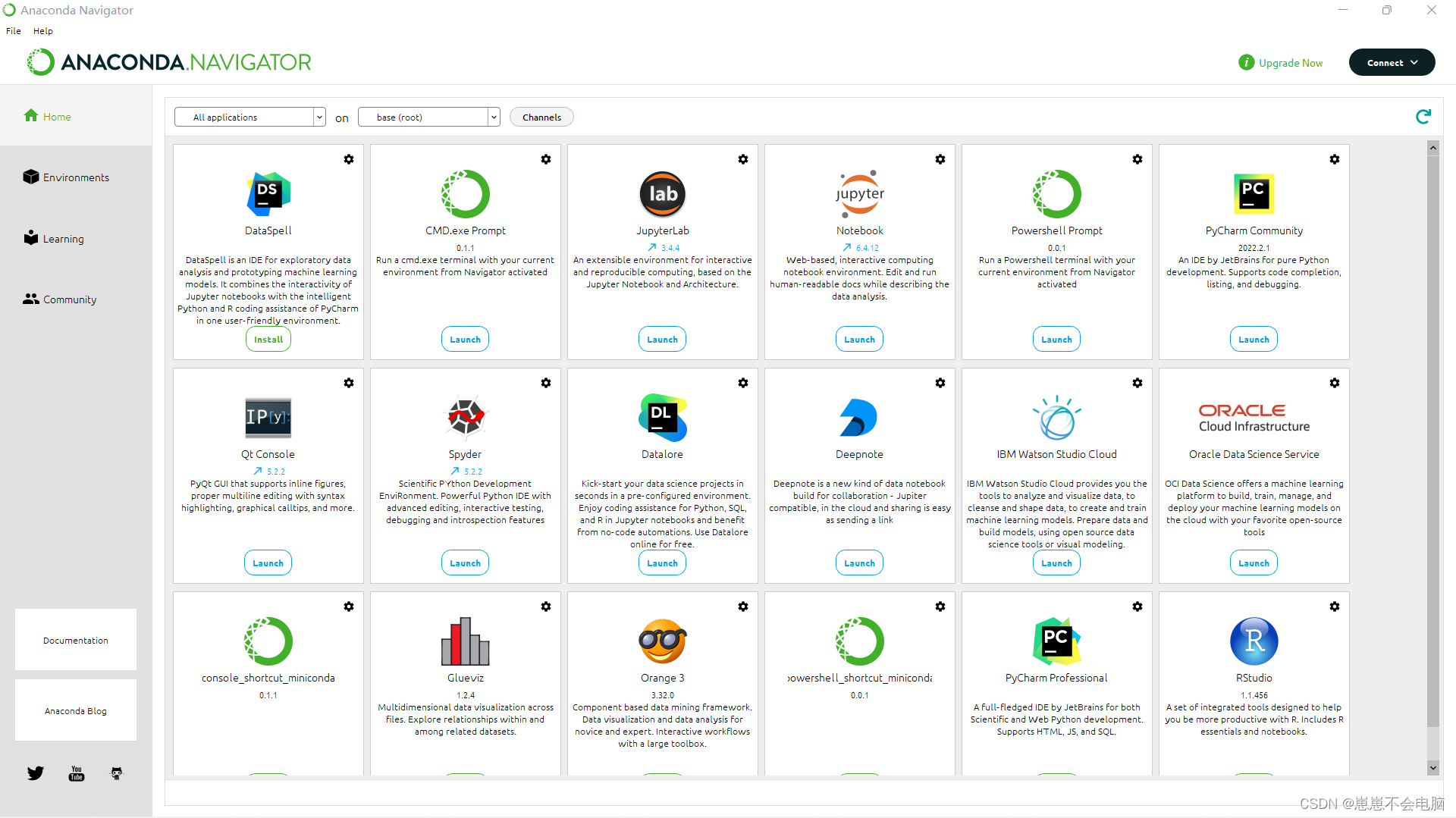Switch to the Environments tab
1456x818 pixels.
coord(76,177)
